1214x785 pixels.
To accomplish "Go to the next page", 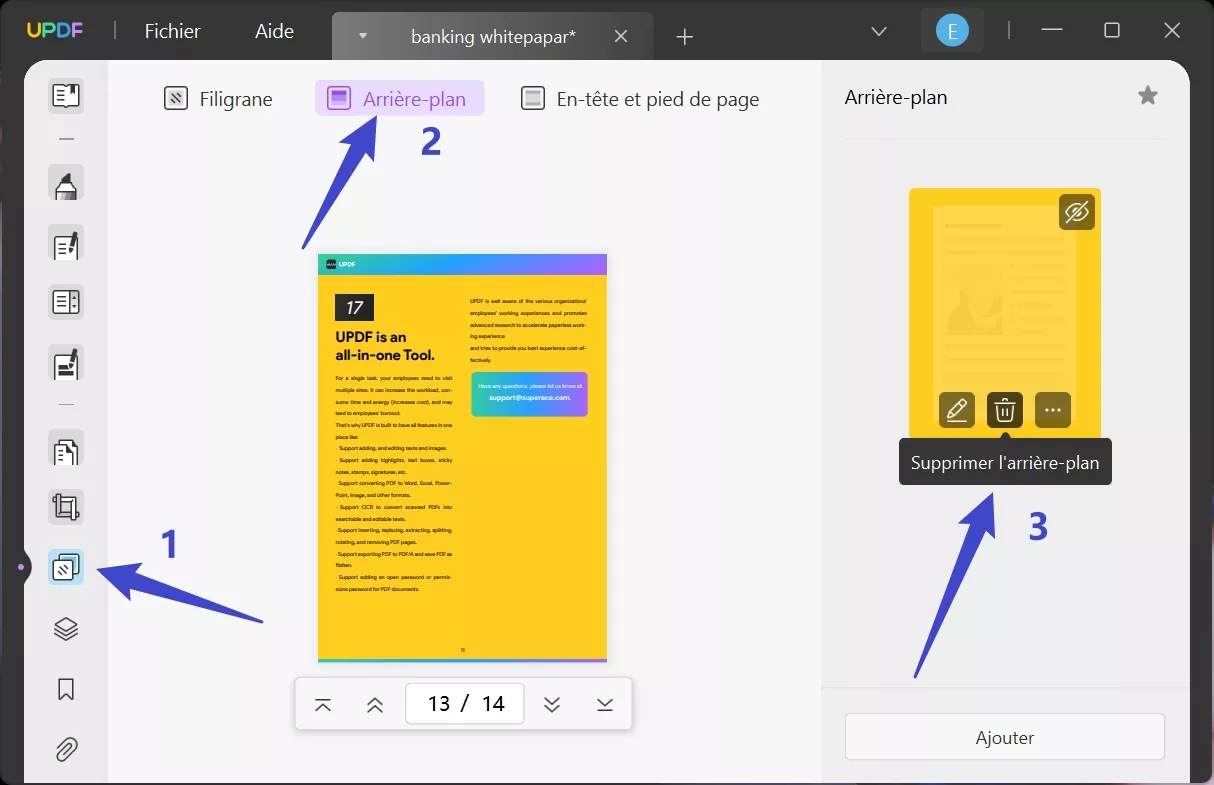I will [x=551, y=704].
